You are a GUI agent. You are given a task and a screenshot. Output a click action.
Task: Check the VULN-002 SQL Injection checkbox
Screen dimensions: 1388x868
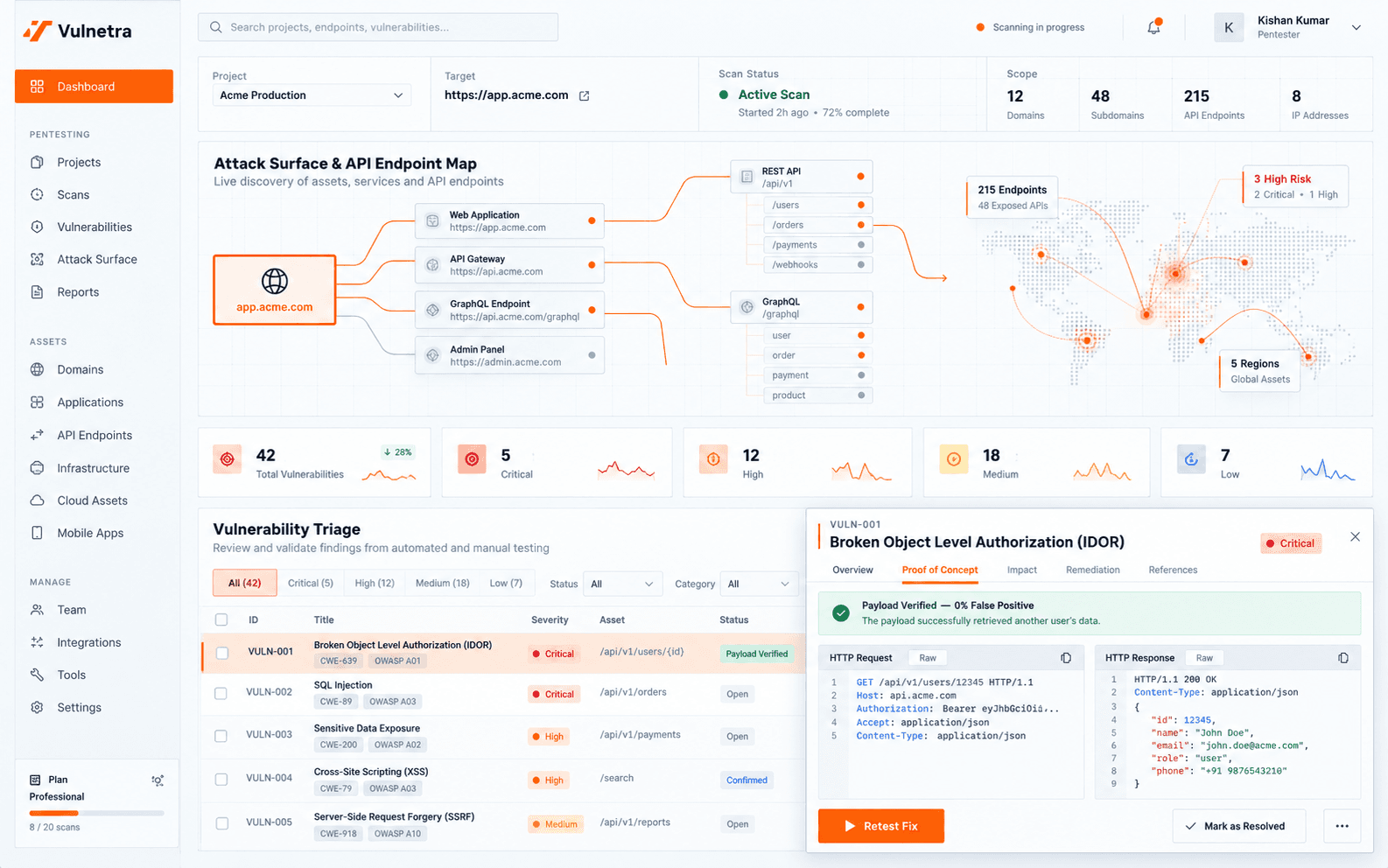tap(221, 693)
